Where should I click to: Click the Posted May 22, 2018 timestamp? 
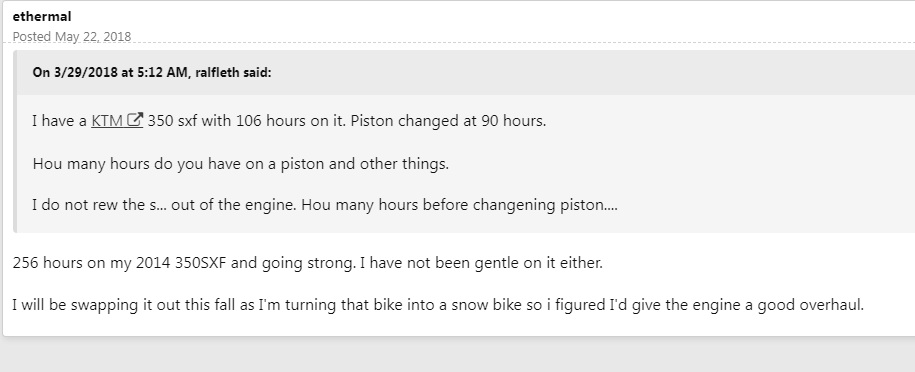(x=72, y=36)
